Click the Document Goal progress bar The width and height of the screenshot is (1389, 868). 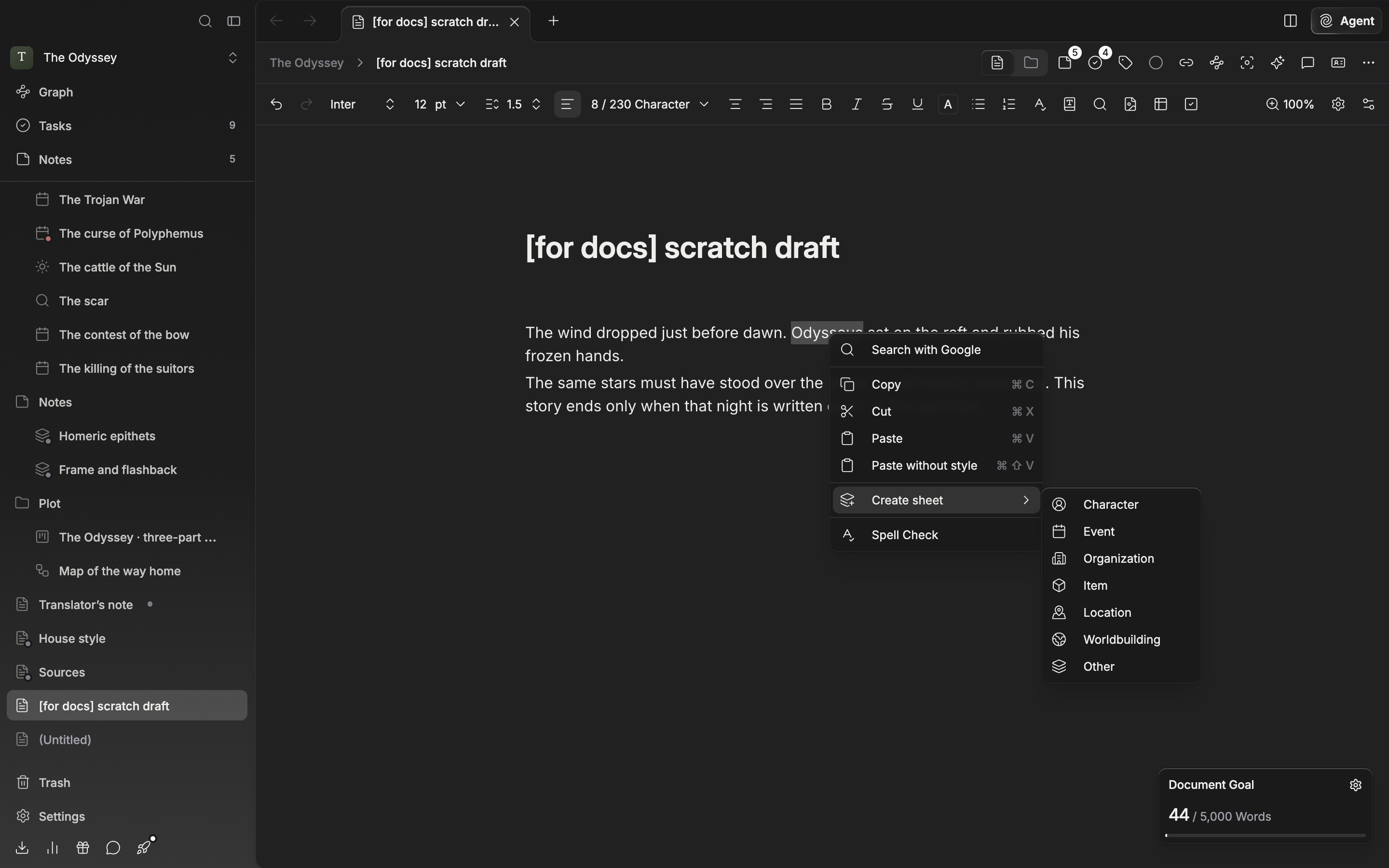pos(1266,835)
